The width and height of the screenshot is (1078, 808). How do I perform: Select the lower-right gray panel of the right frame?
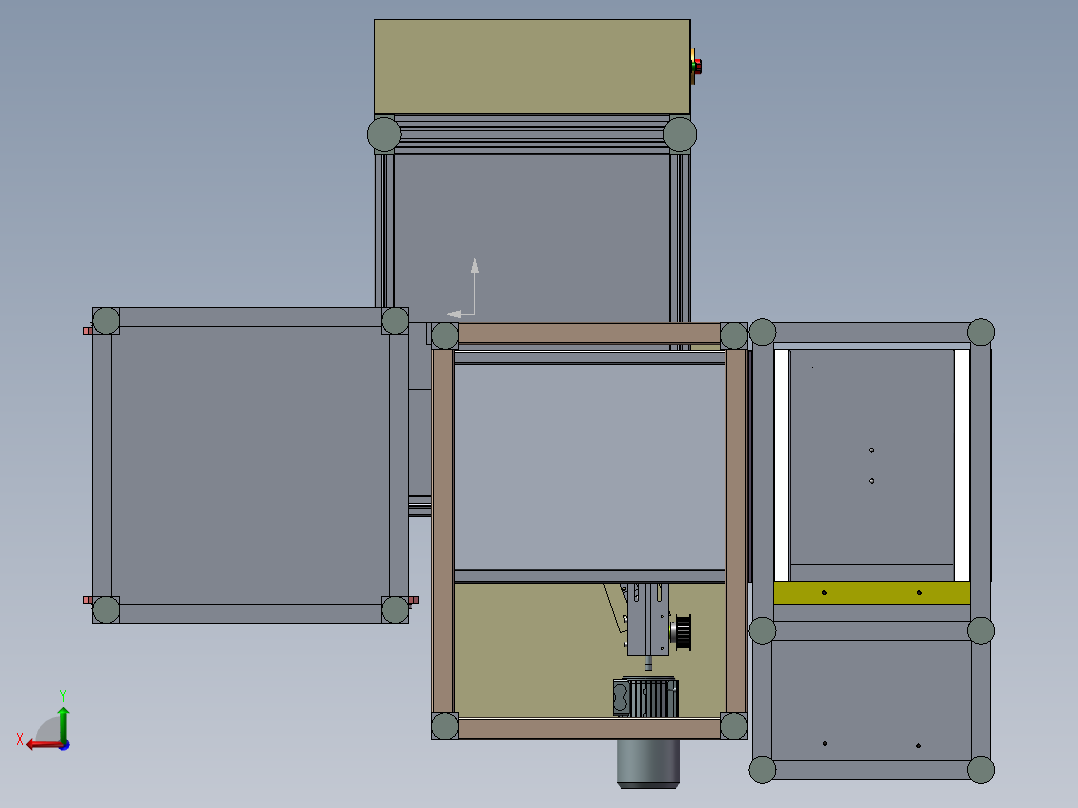pyautogui.click(x=872, y=700)
